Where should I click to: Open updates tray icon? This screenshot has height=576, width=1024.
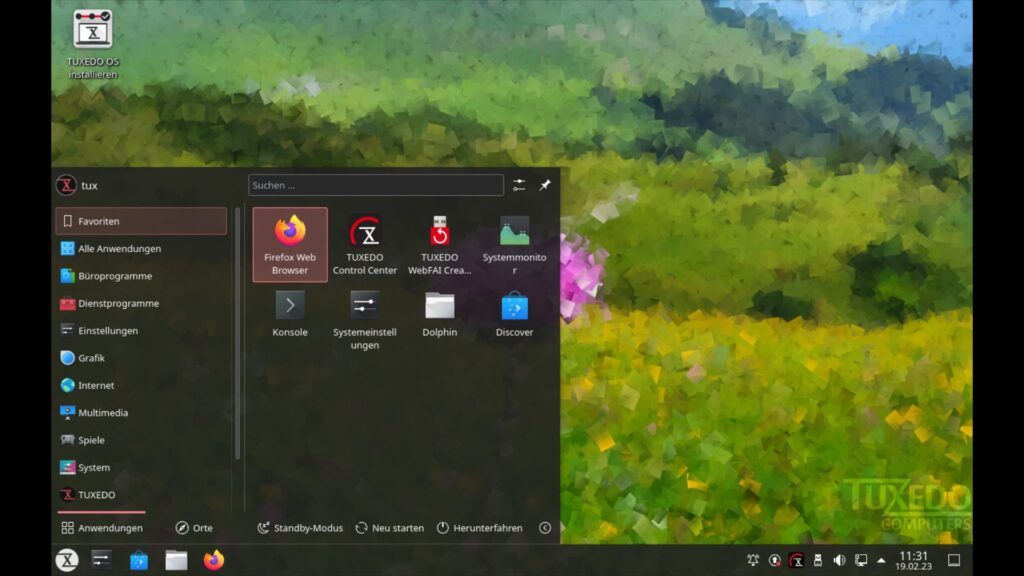[775, 560]
